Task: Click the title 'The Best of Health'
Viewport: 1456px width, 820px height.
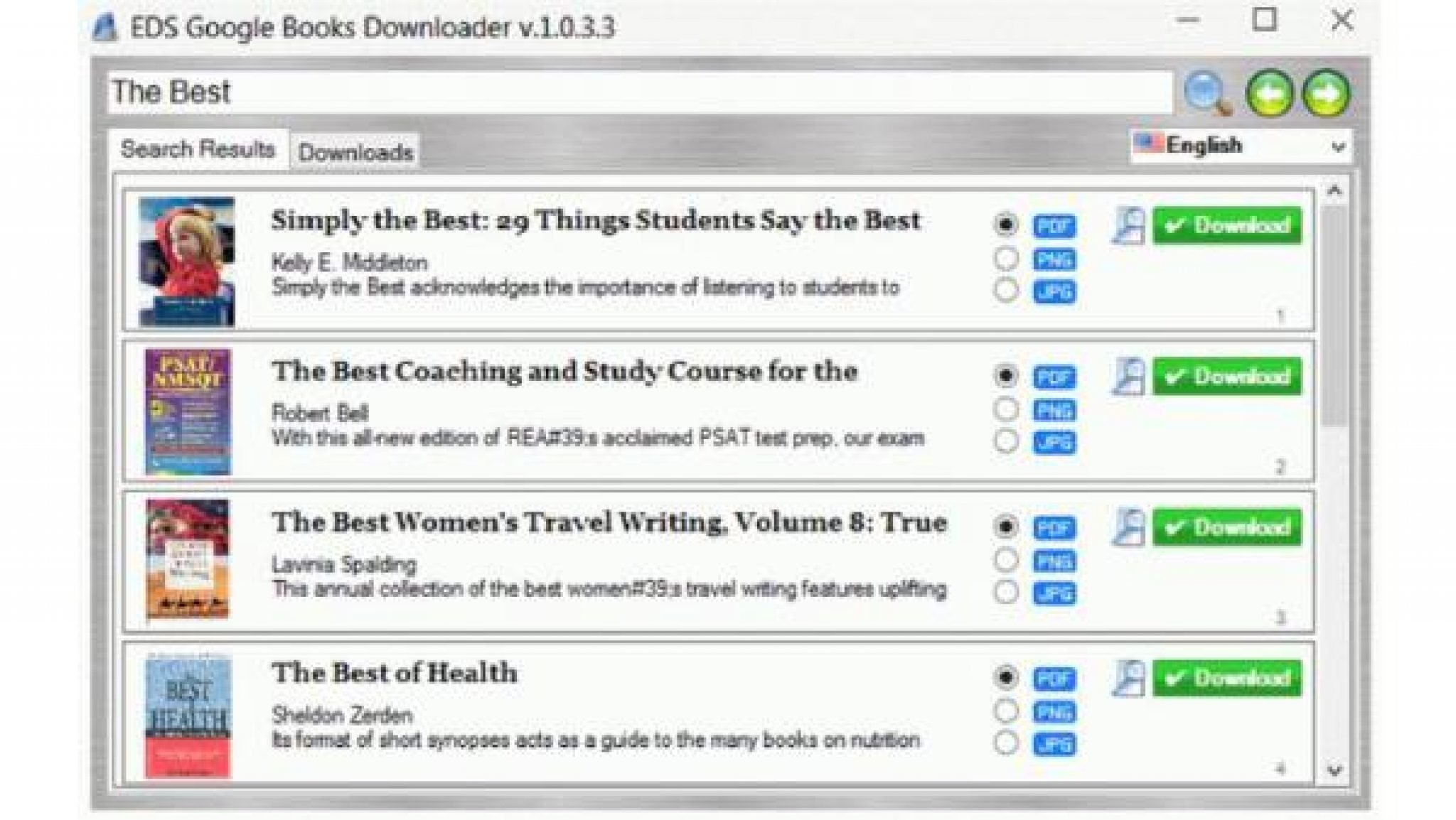Action: coord(395,673)
